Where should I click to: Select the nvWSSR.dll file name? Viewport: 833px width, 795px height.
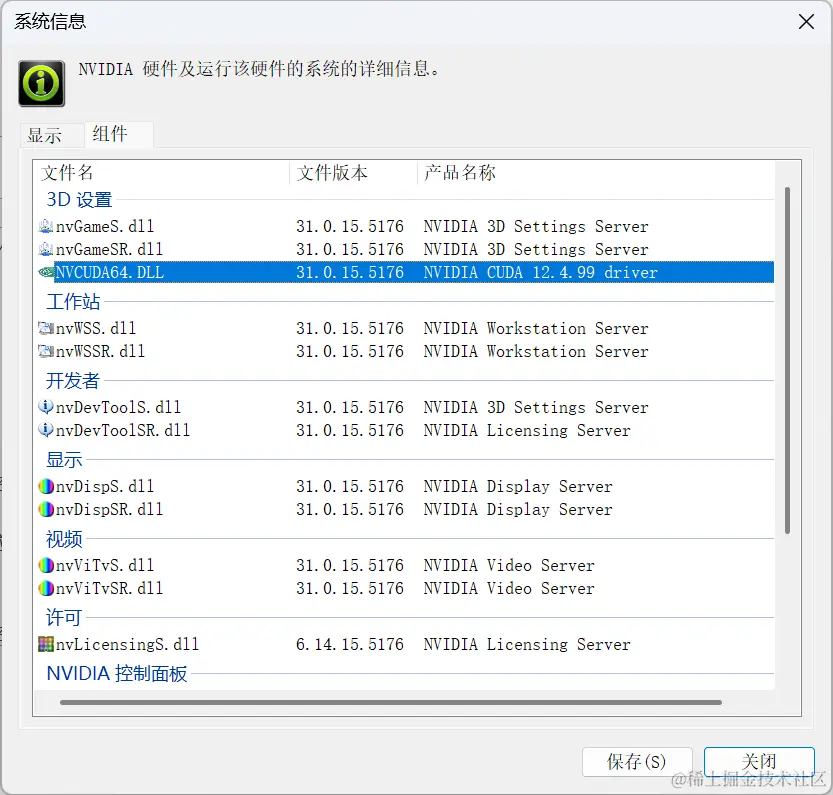pos(100,351)
